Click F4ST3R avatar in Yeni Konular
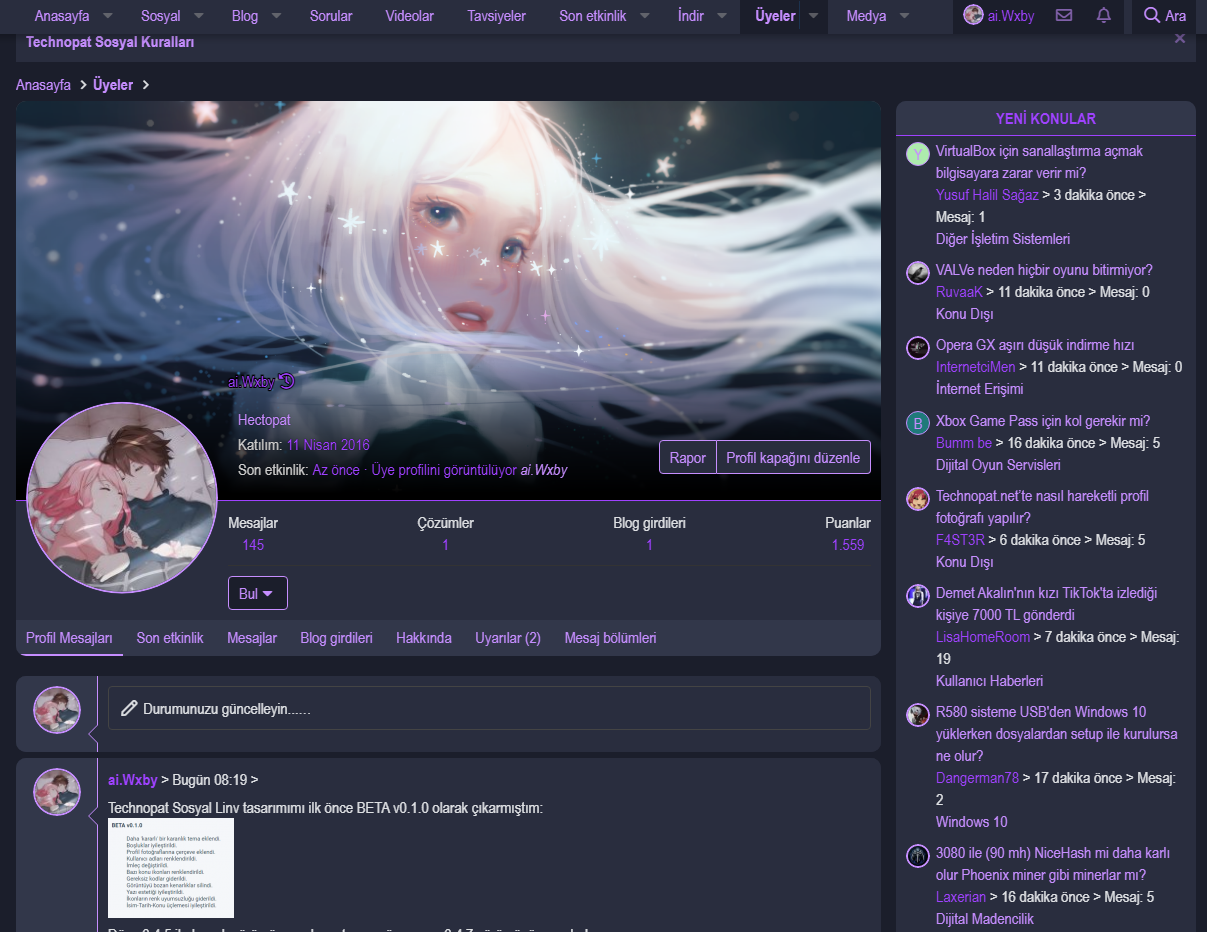This screenshot has width=1207, height=932. 918,498
